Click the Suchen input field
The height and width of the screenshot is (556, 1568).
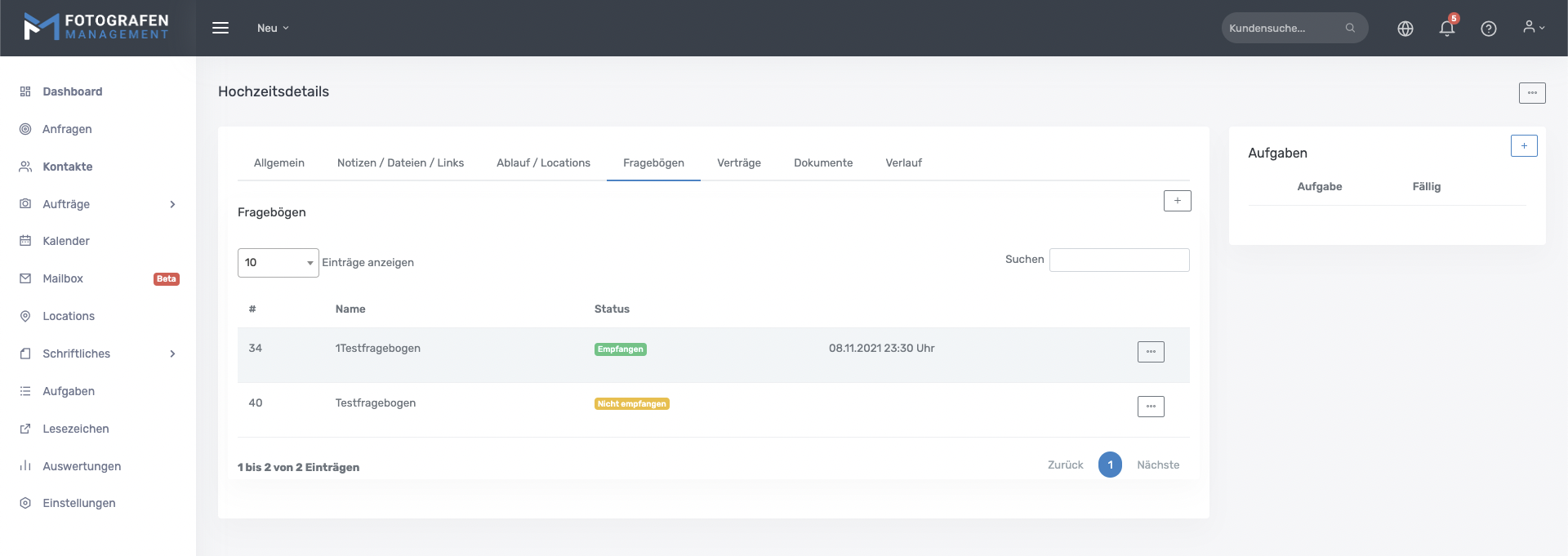[x=1119, y=260]
